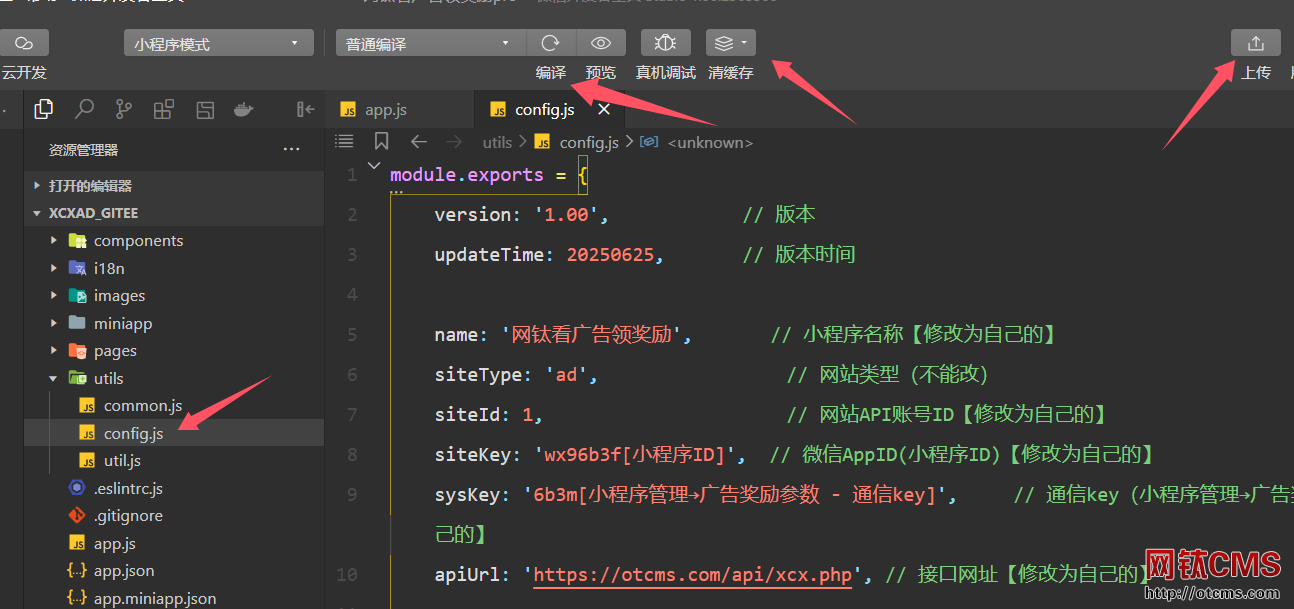
Task: Open the 小程序模式 mode dropdown
Action: point(217,44)
